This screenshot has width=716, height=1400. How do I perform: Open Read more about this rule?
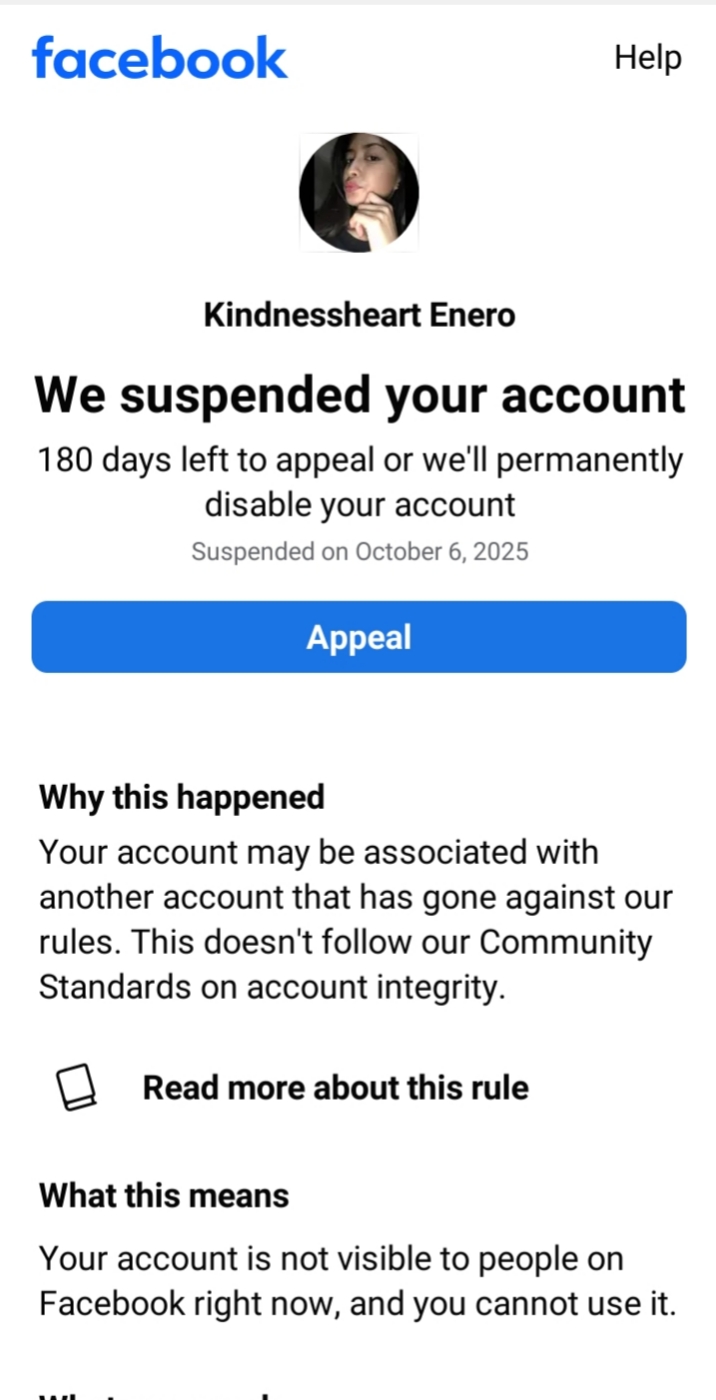pos(335,1087)
